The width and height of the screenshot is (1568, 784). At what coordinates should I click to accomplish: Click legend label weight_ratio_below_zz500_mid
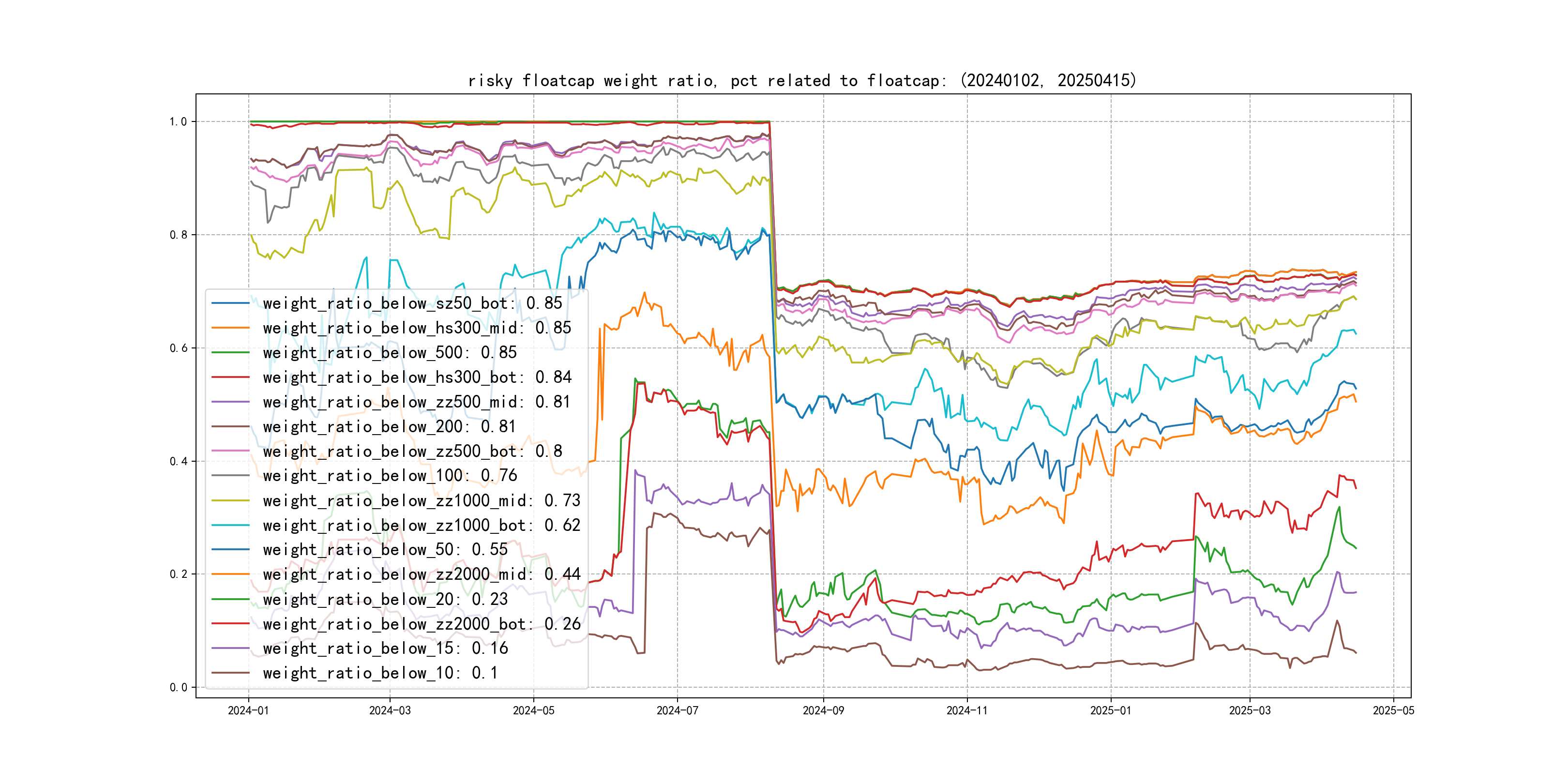tap(416, 402)
